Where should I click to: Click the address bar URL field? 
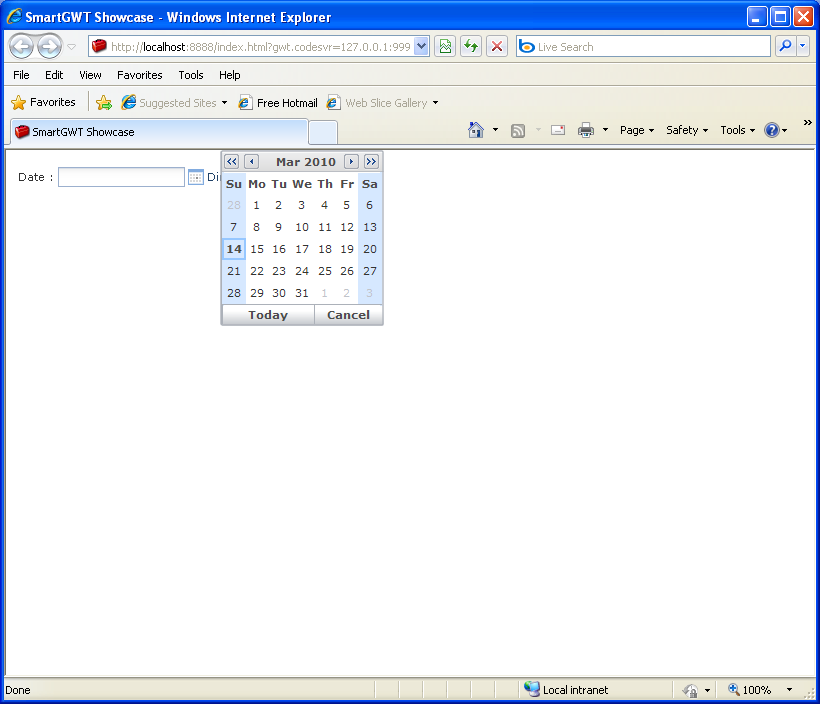pos(251,47)
